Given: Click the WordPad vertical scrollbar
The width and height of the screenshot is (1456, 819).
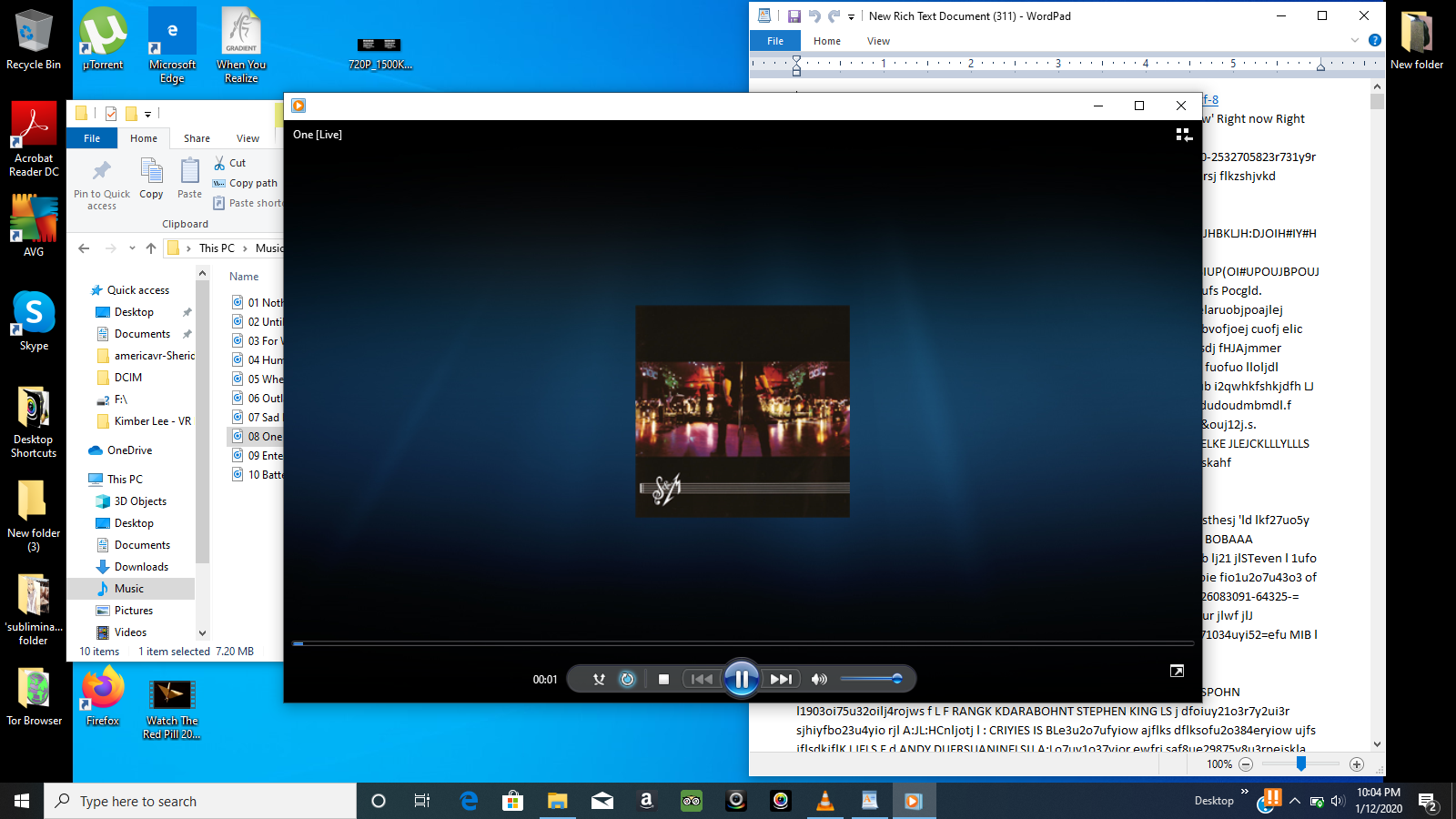Looking at the screenshot, I should [x=1377, y=415].
